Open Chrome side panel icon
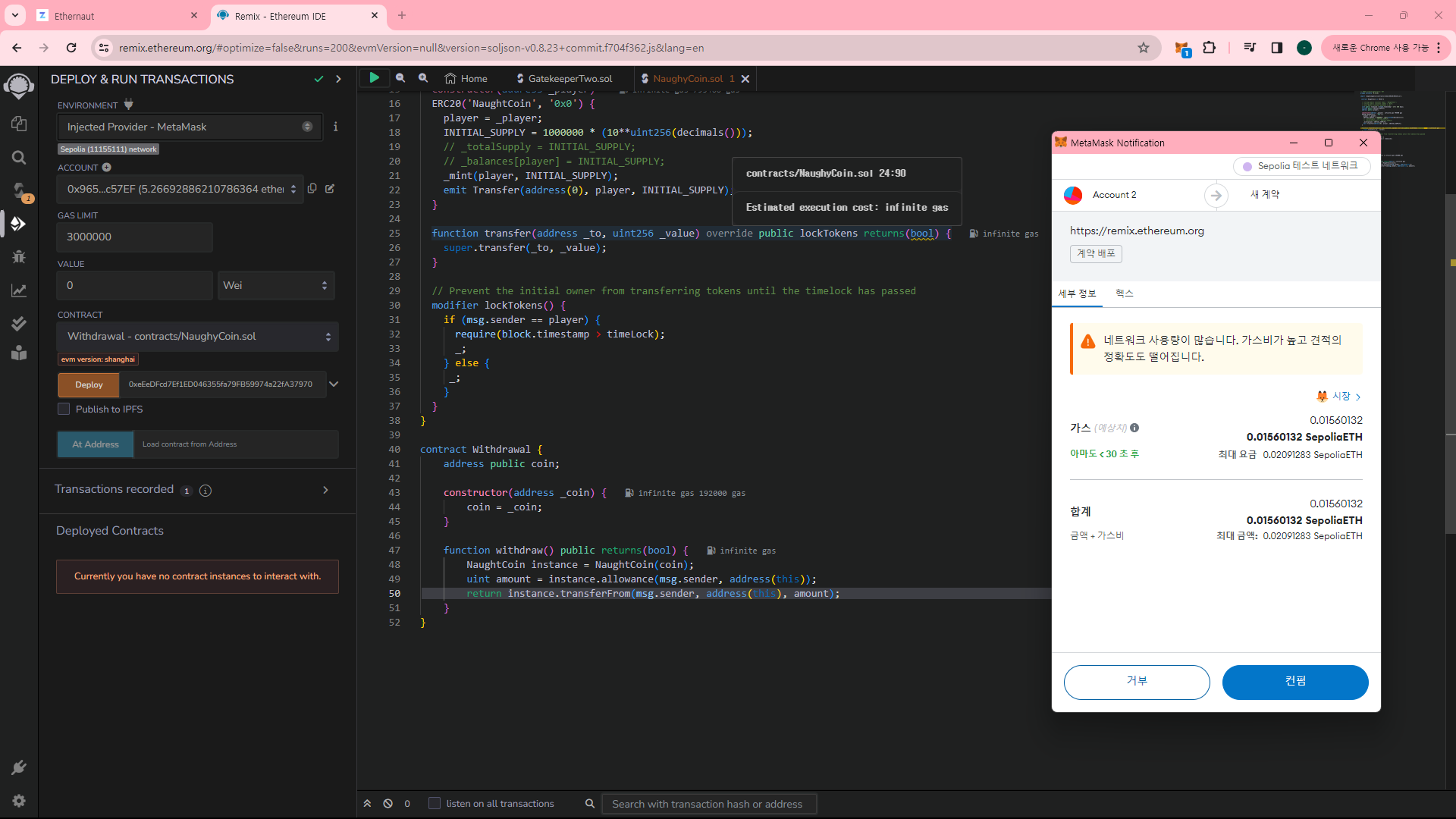Image resolution: width=1456 pixels, height=819 pixels. pyautogui.click(x=1277, y=48)
